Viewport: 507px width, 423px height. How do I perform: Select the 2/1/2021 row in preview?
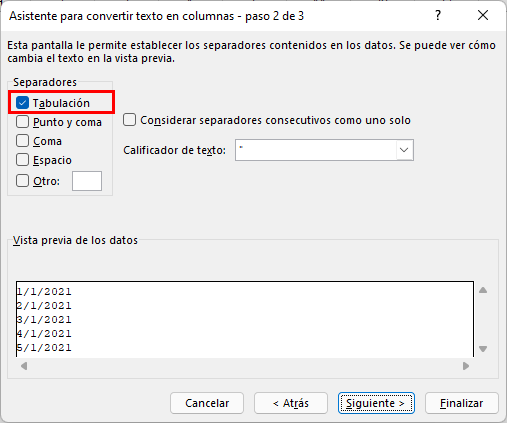pos(44,306)
